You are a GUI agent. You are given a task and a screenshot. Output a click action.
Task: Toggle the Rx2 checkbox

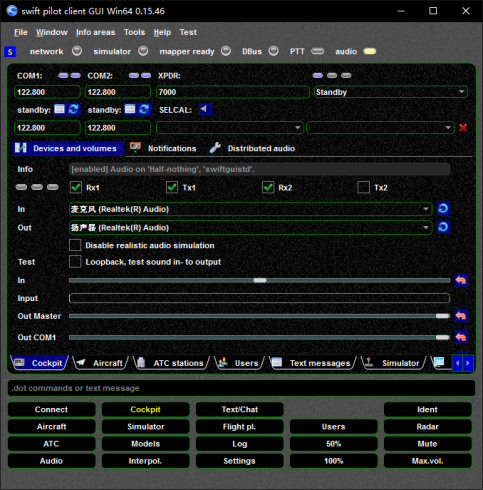268,187
